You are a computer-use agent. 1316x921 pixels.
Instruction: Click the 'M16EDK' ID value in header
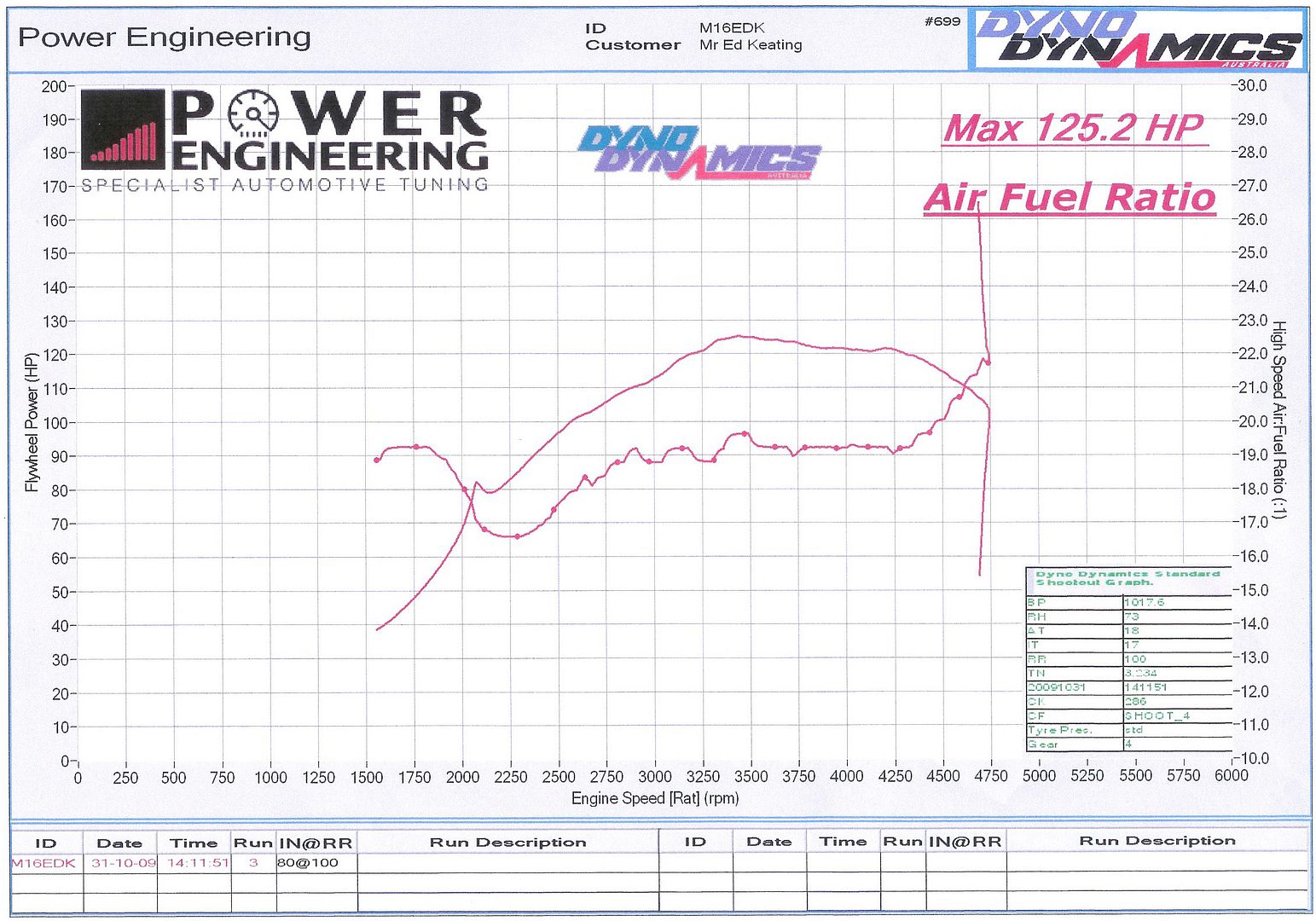pyautogui.click(x=732, y=28)
